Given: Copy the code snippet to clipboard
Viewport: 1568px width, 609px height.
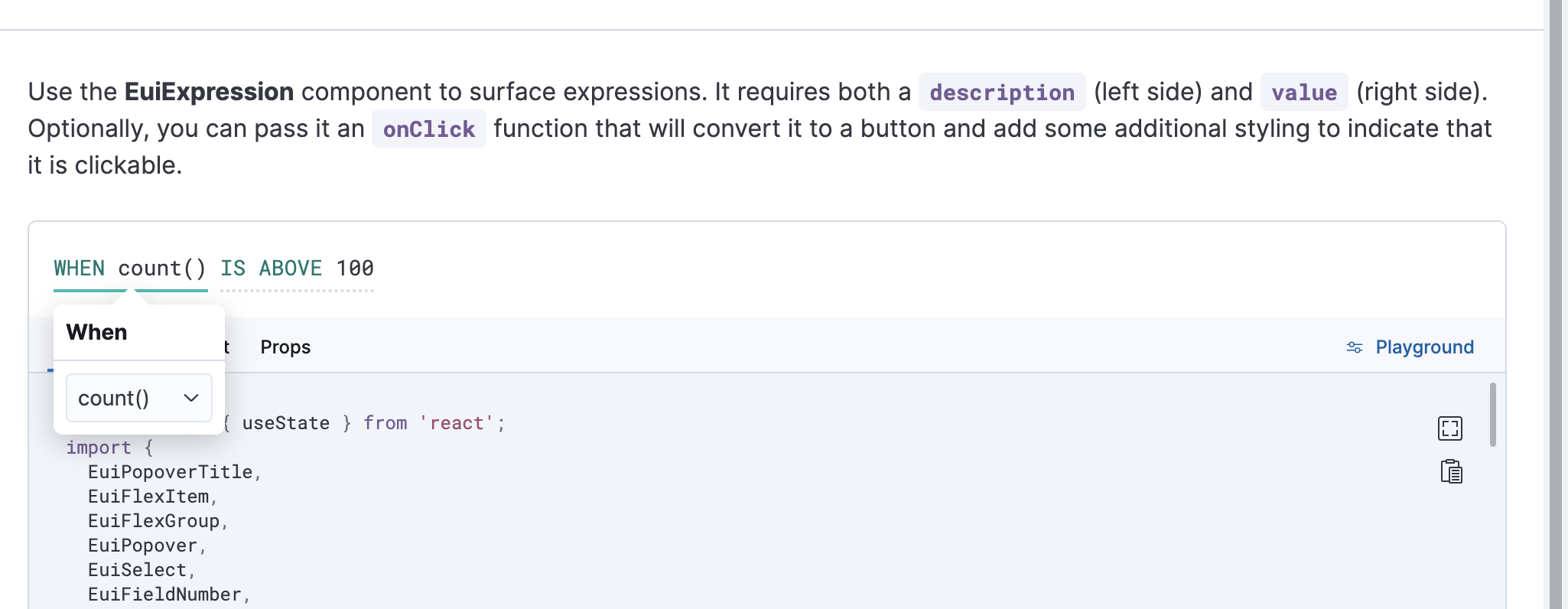Looking at the screenshot, I should click(x=1450, y=472).
